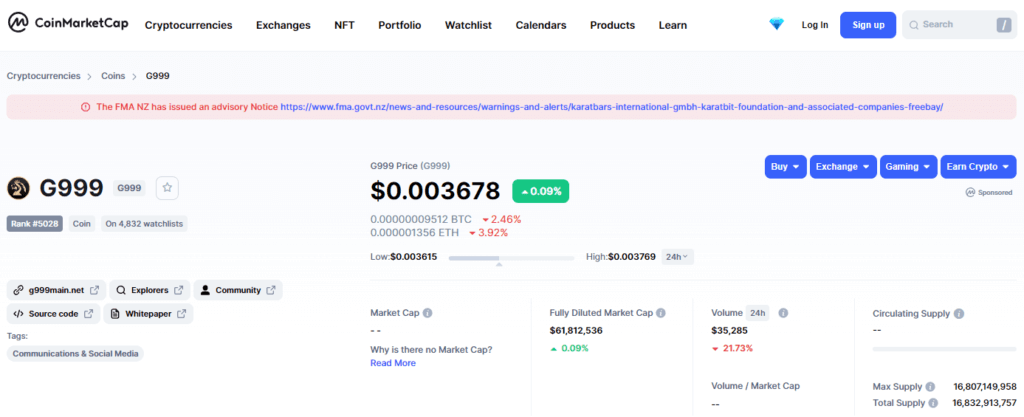The width and height of the screenshot is (1024, 417).
Task: Open the Cryptocurrencies menu
Action: [188, 25]
